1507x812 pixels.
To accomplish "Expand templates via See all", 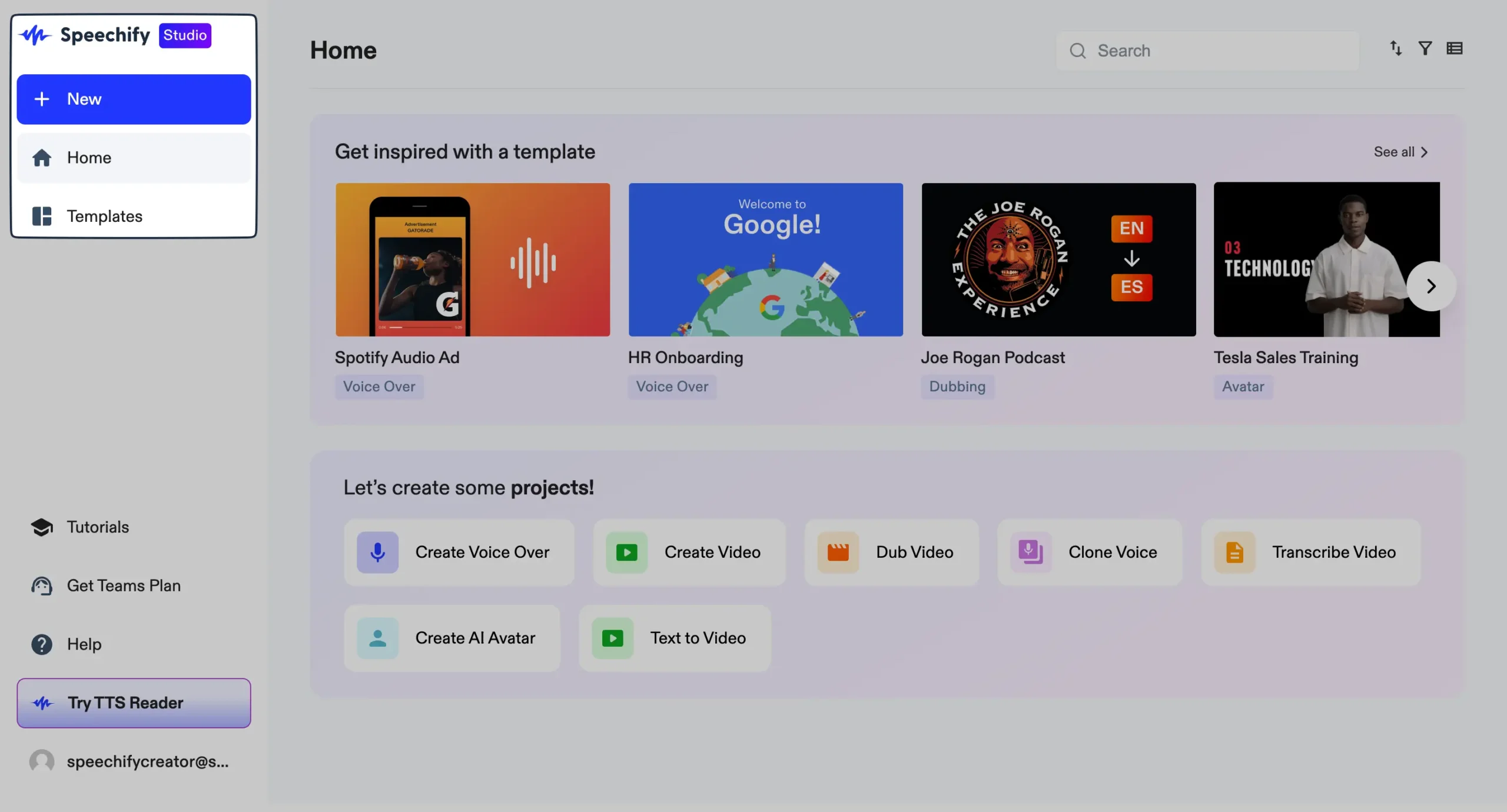I will 1400,152.
